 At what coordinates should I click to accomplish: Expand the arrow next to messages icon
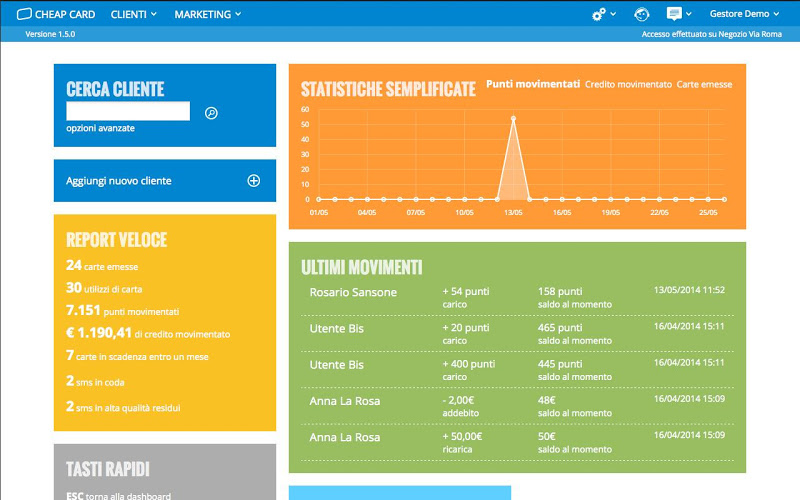pyautogui.click(x=689, y=14)
